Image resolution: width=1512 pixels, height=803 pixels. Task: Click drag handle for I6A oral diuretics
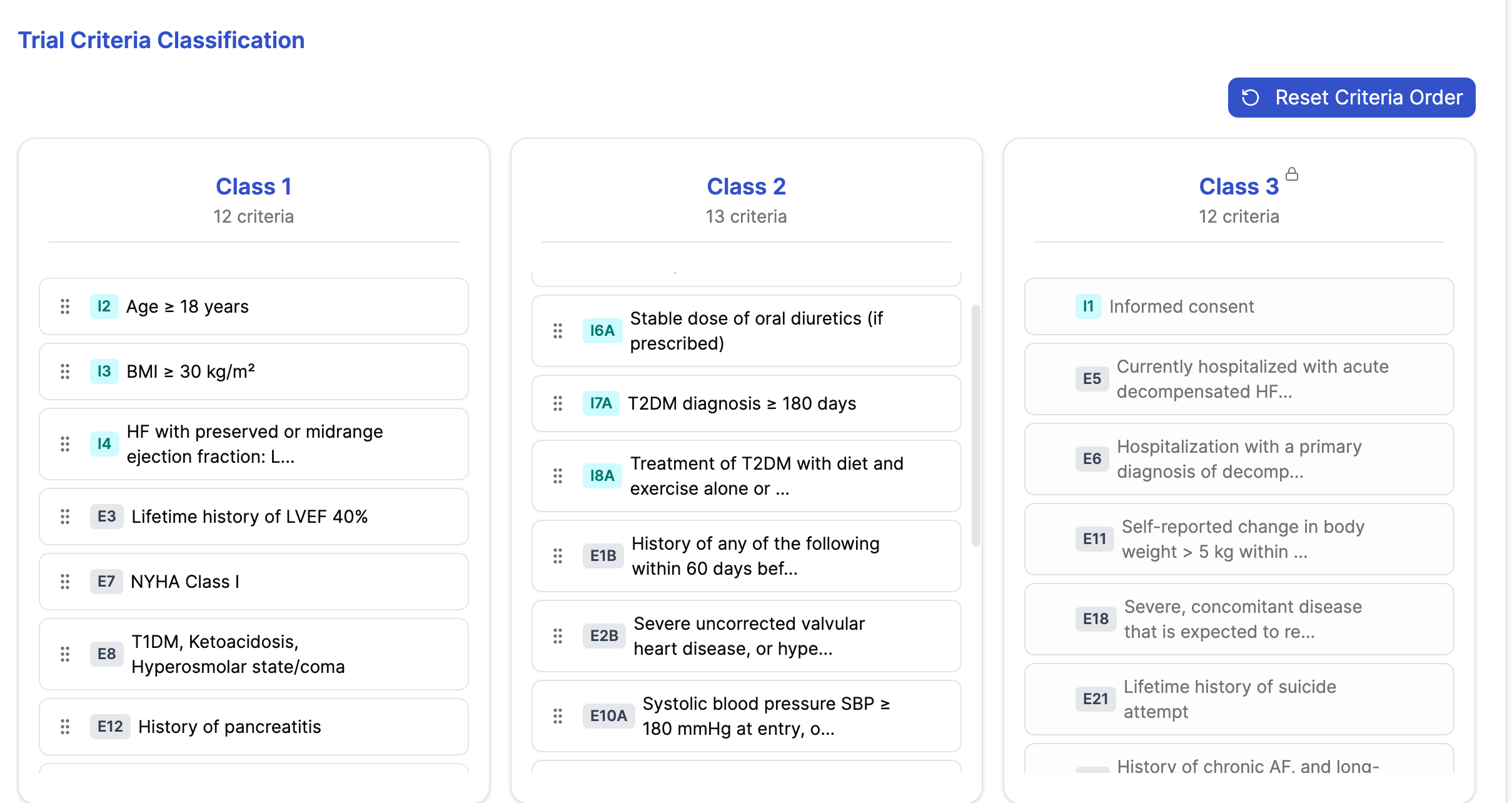click(558, 331)
